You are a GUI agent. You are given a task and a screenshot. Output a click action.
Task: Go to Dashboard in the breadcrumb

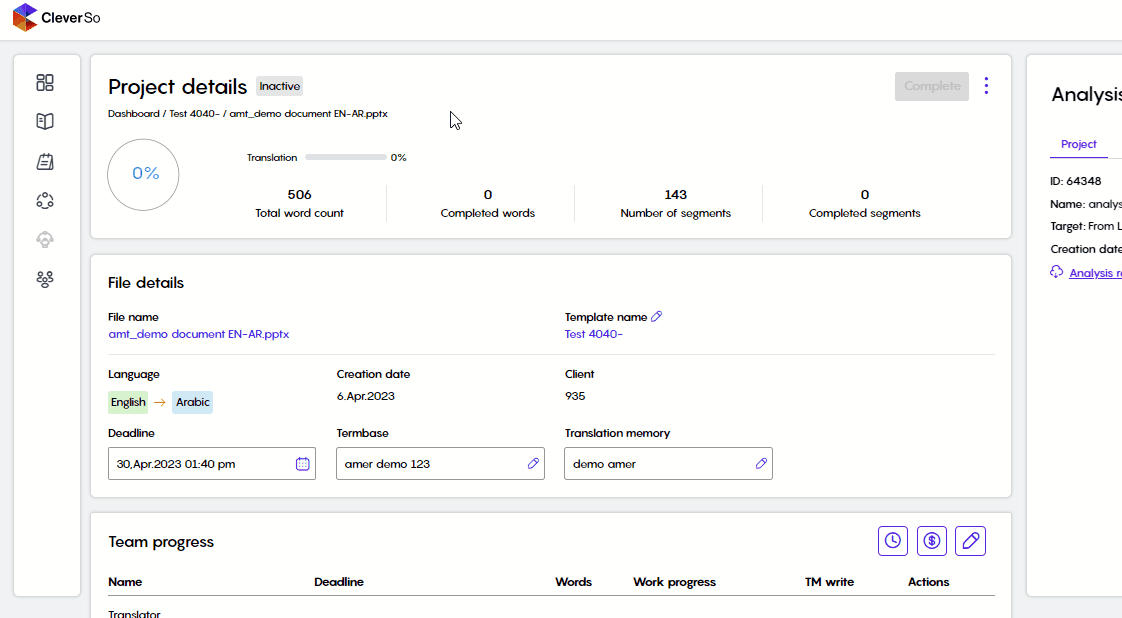[x=134, y=114]
